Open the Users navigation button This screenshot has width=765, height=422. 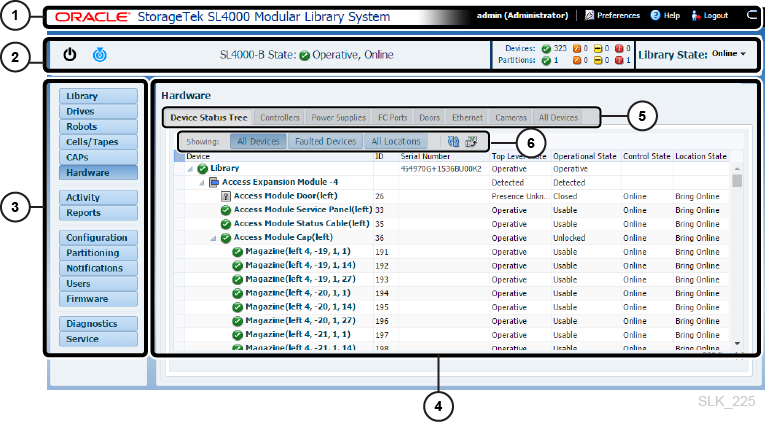pos(98,283)
